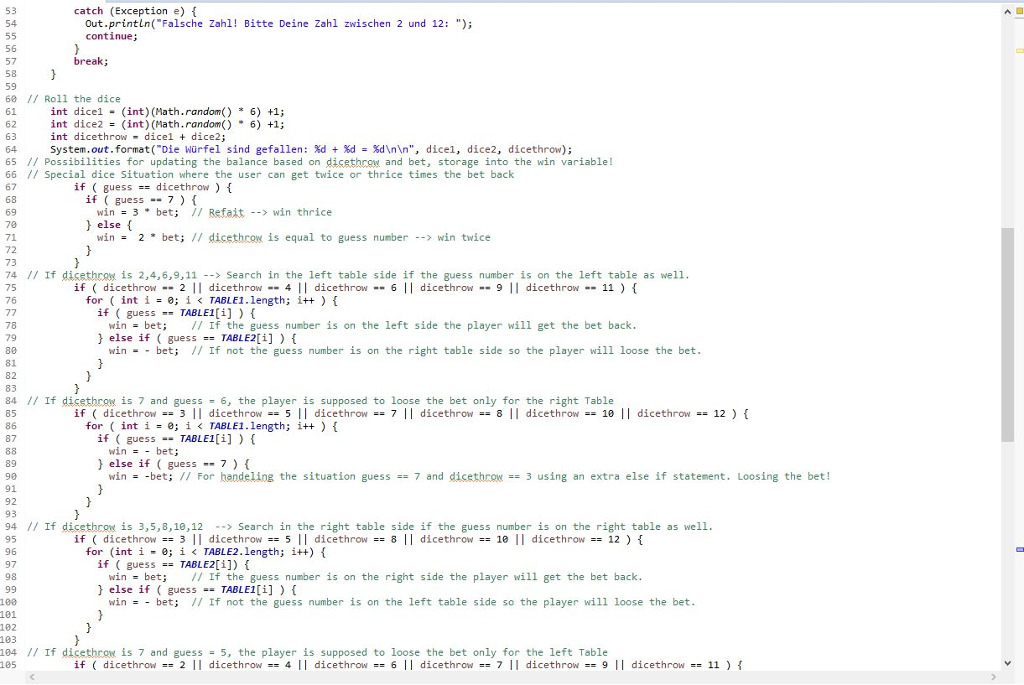Click the horizontal scrollbar track at bottom
Viewport: 1024px width, 685px height.
click(500, 677)
